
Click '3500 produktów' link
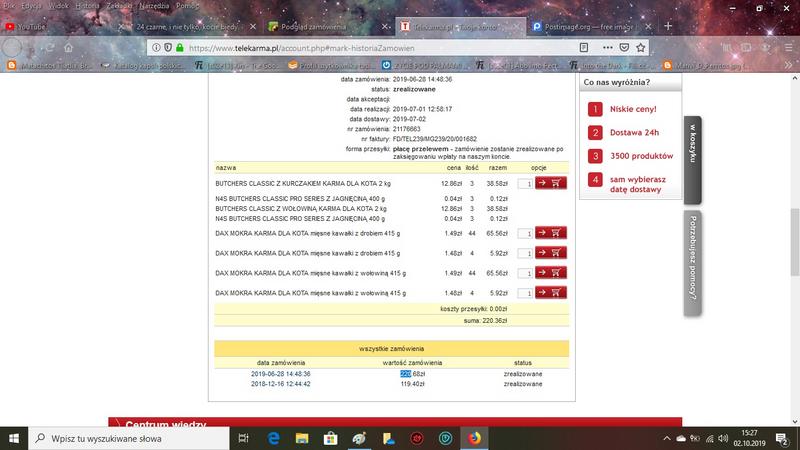[641, 156]
